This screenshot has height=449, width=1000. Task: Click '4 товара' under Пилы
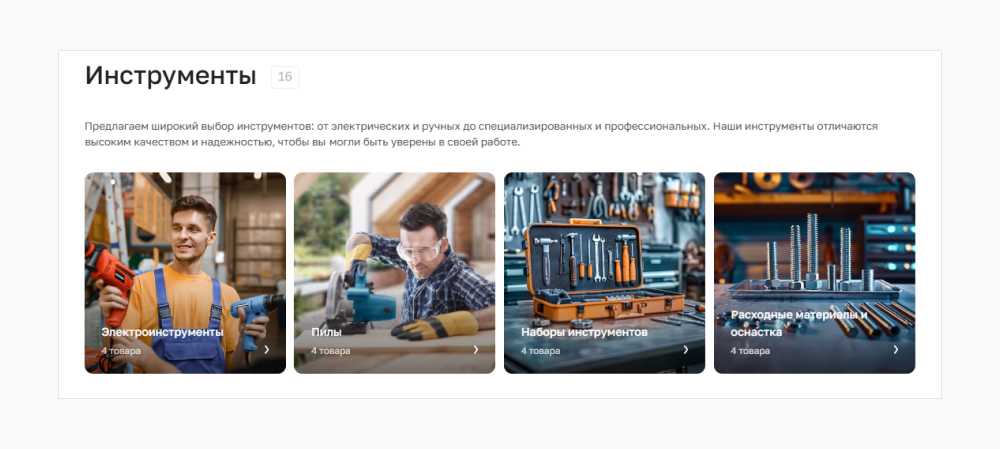click(x=330, y=351)
